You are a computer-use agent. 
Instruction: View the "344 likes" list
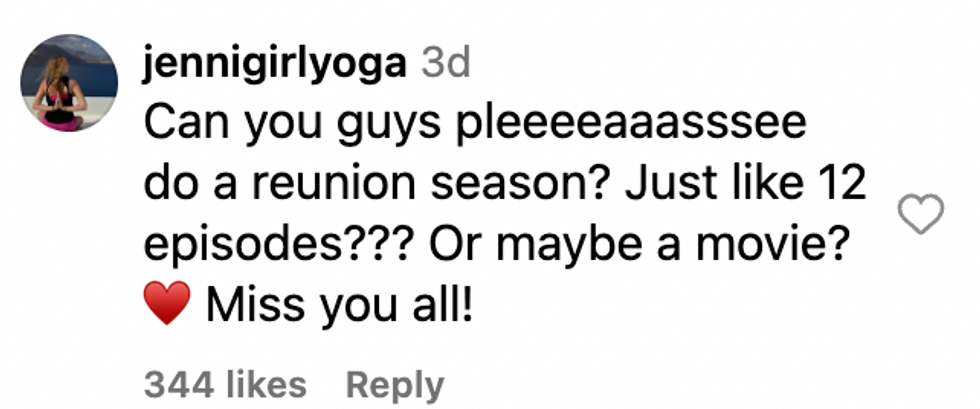225,384
